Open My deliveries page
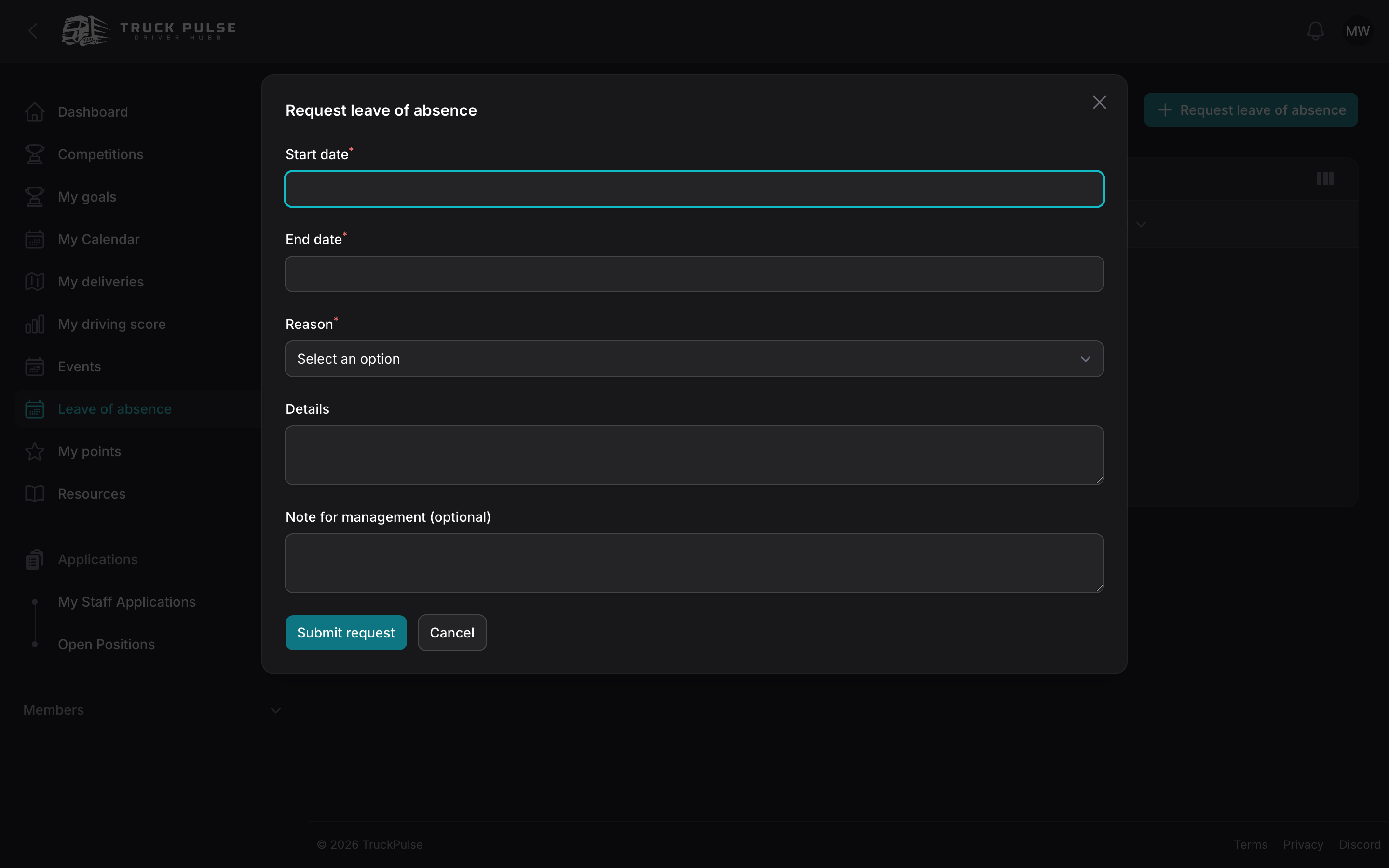 coord(101,282)
